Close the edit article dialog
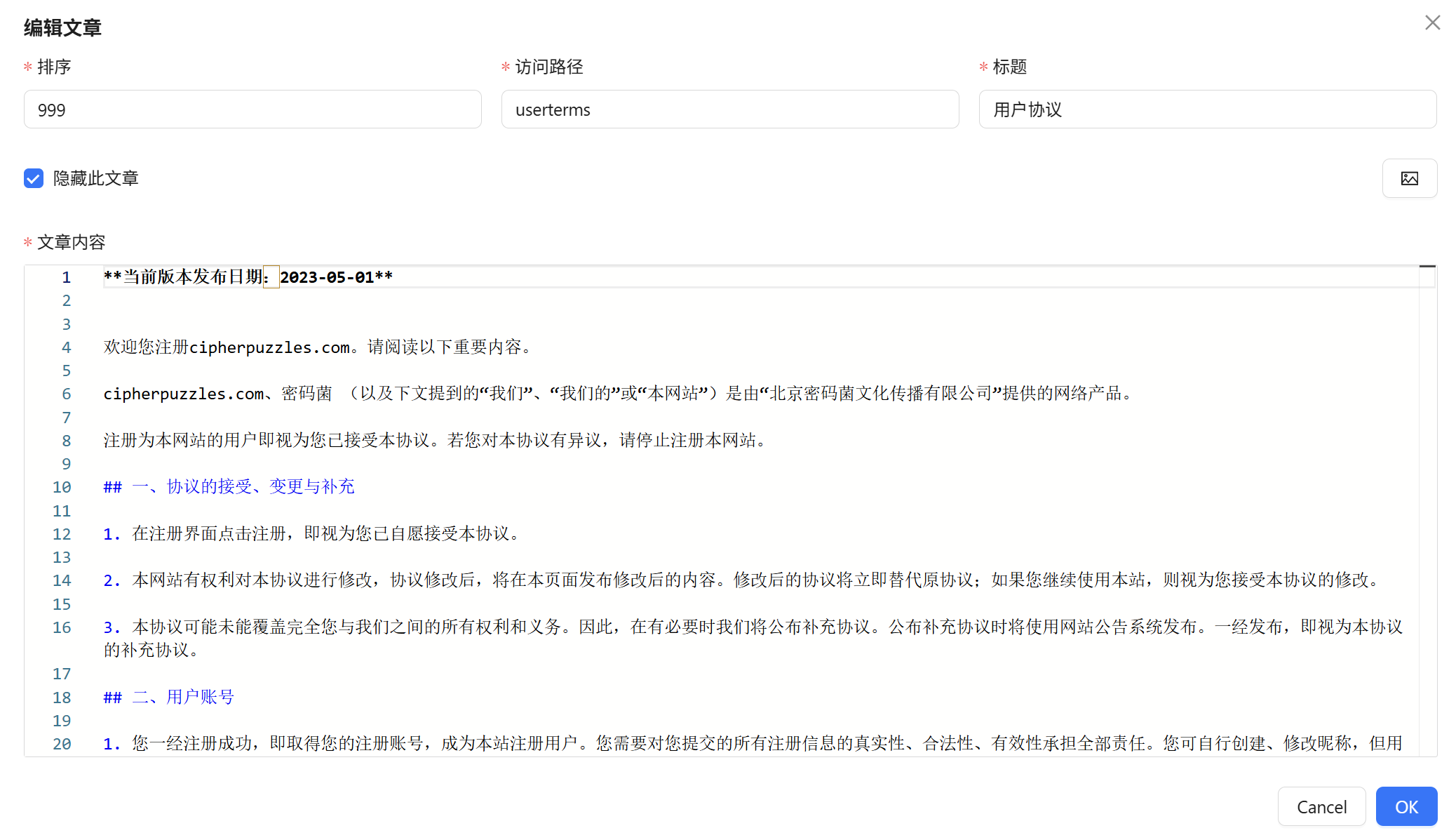Viewport: 1456px width, 840px height. coord(1432,23)
